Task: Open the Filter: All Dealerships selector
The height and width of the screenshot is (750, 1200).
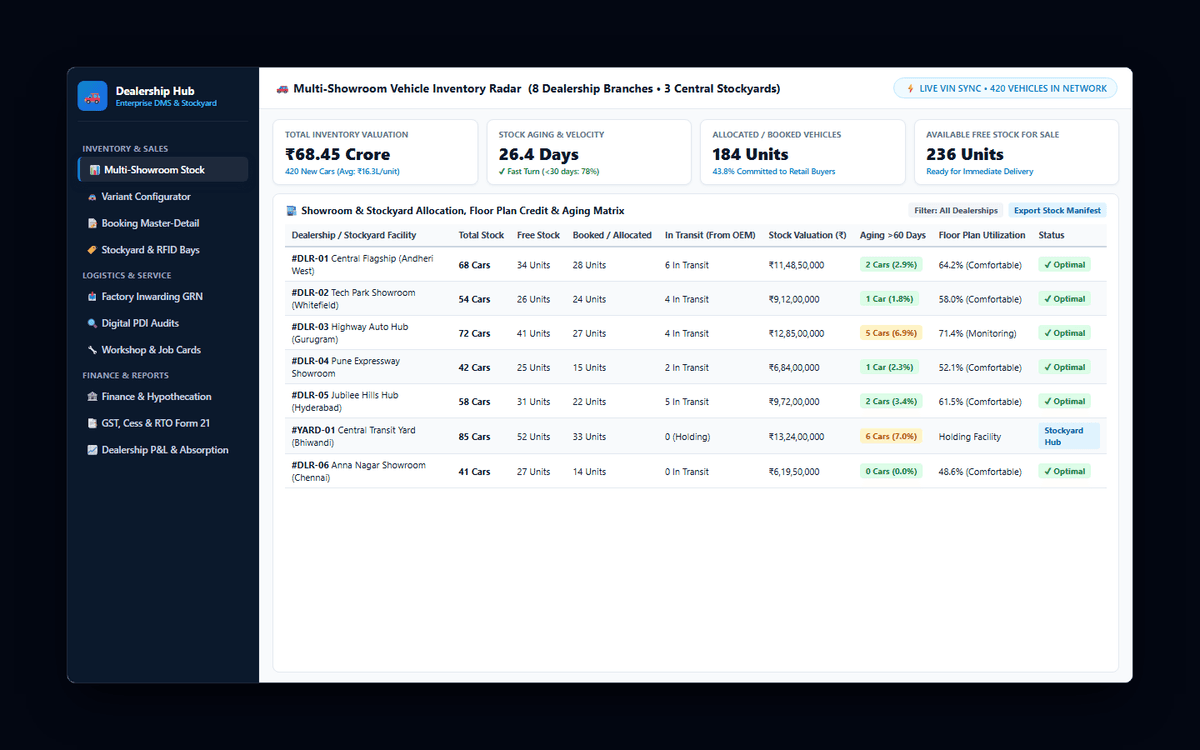Action: tap(956, 211)
